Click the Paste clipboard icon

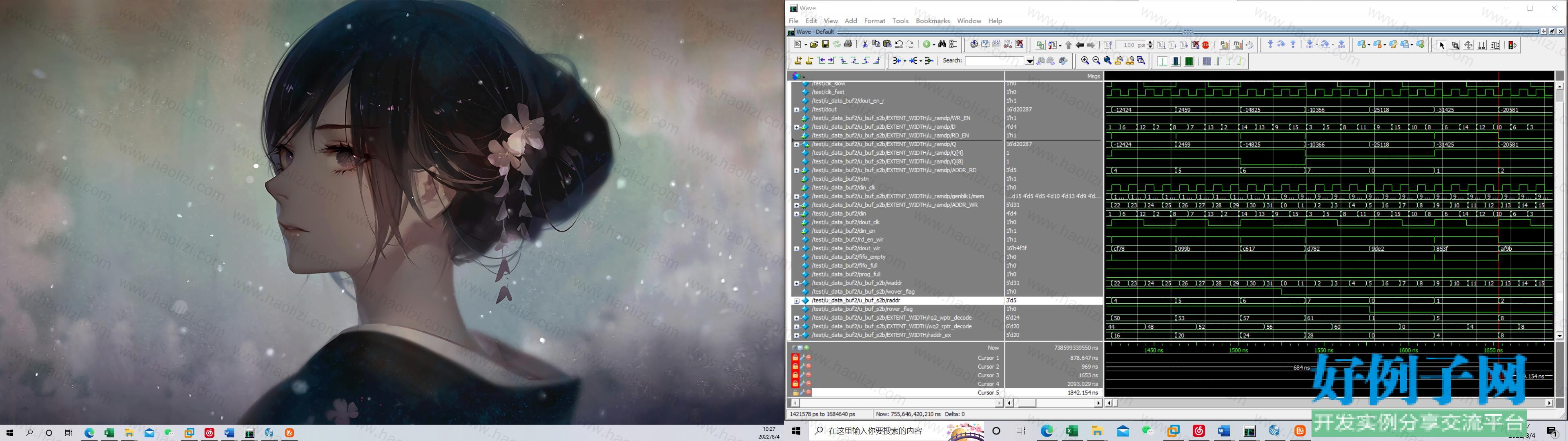(x=887, y=45)
